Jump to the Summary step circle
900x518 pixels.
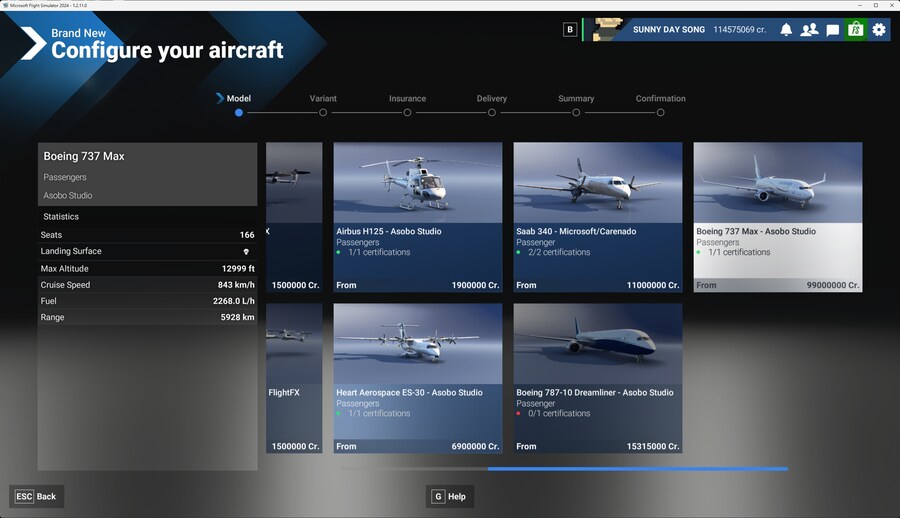pyautogui.click(x=576, y=113)
